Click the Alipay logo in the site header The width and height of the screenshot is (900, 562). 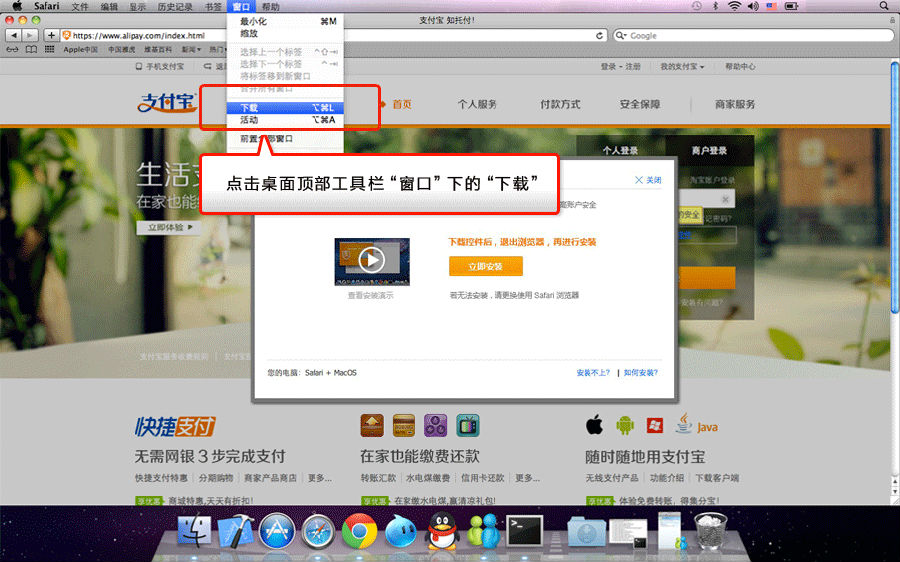(x=167, y=104)
